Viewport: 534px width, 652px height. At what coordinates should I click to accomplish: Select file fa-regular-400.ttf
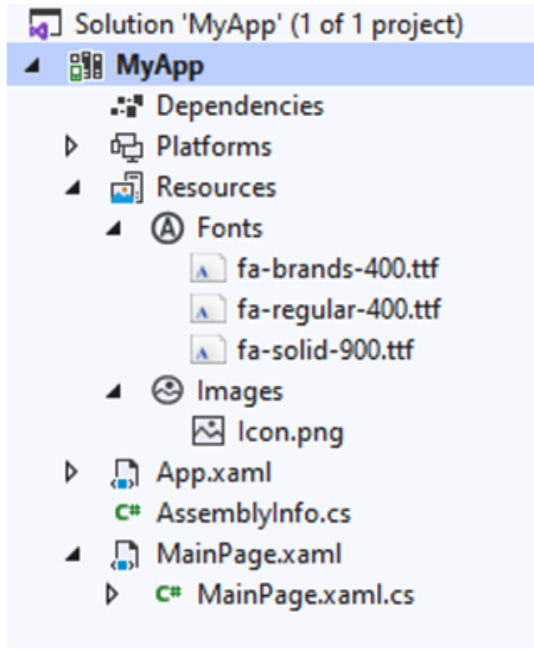pos(339,309)
